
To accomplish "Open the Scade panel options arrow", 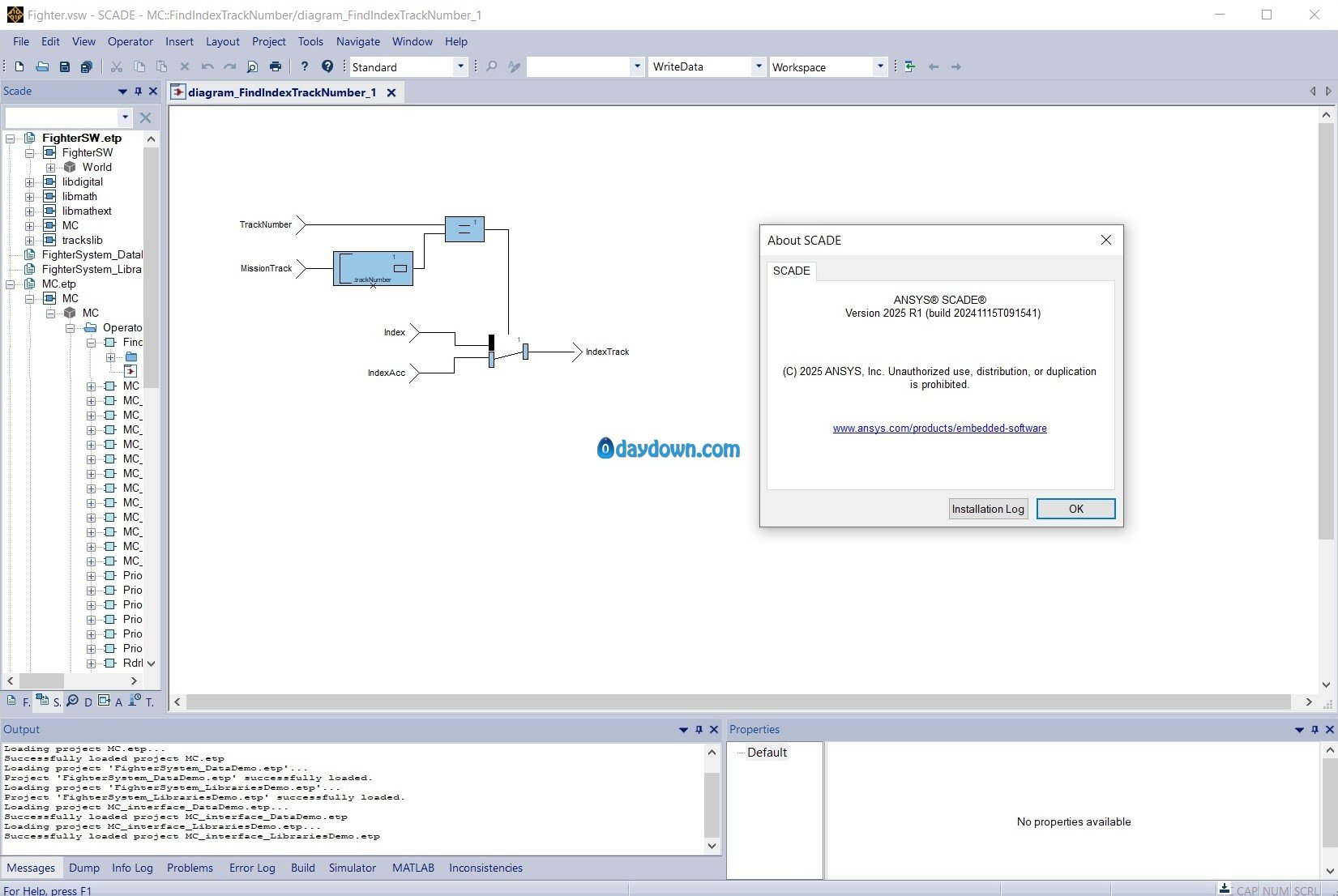I will (x=122, y=92).
